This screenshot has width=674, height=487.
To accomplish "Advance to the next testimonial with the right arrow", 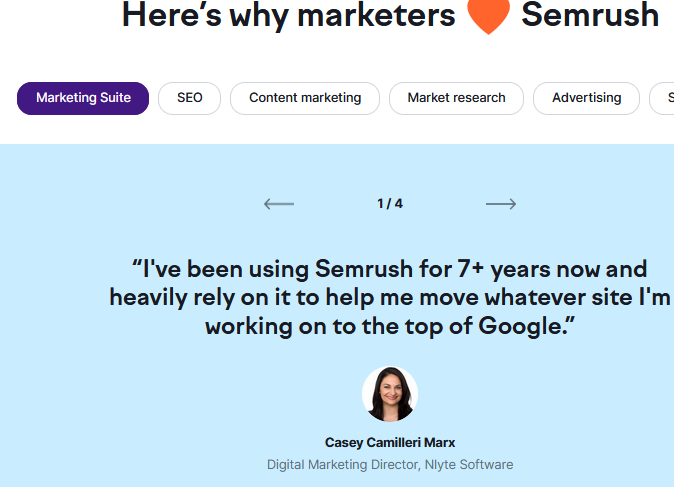I will (x=501, y=204).
